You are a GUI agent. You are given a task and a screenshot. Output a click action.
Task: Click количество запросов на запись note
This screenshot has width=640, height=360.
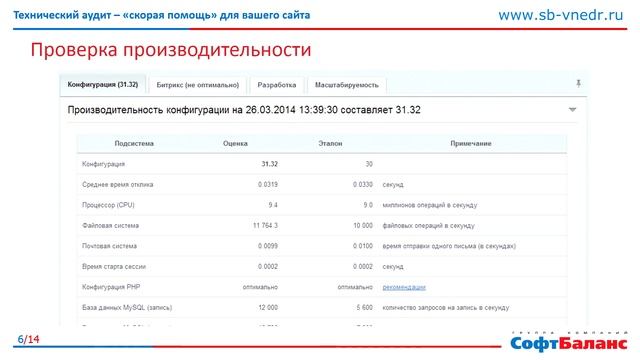click(x=445, y=307)
